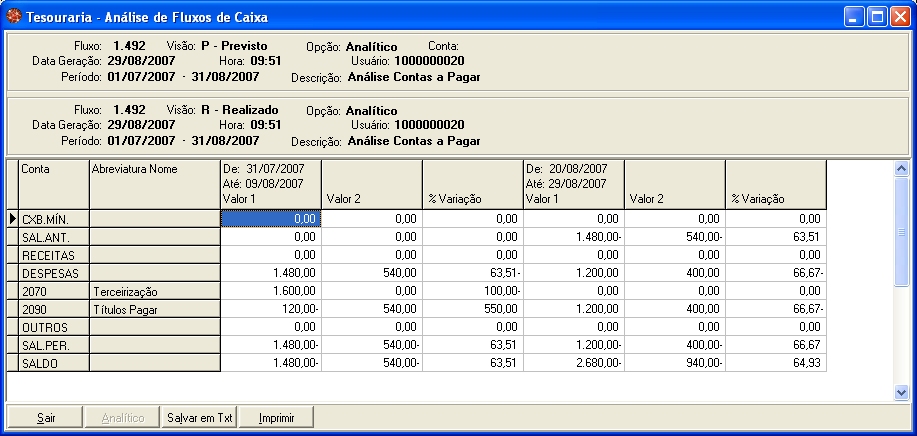Click the CXB.MÍN. account cell
The image size is (917, 436).
click(x=54, y=219)
